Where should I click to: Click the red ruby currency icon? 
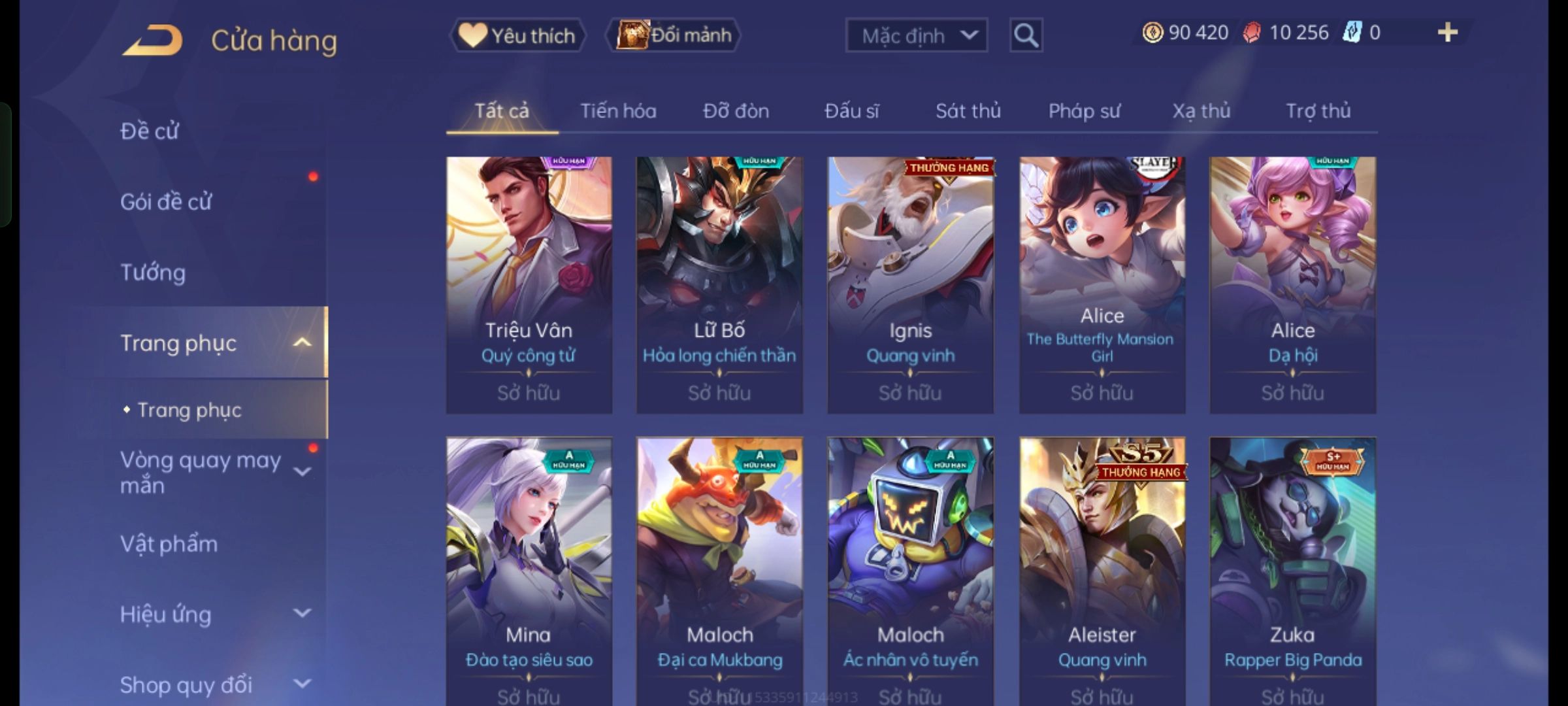(x=1252, y=33)
